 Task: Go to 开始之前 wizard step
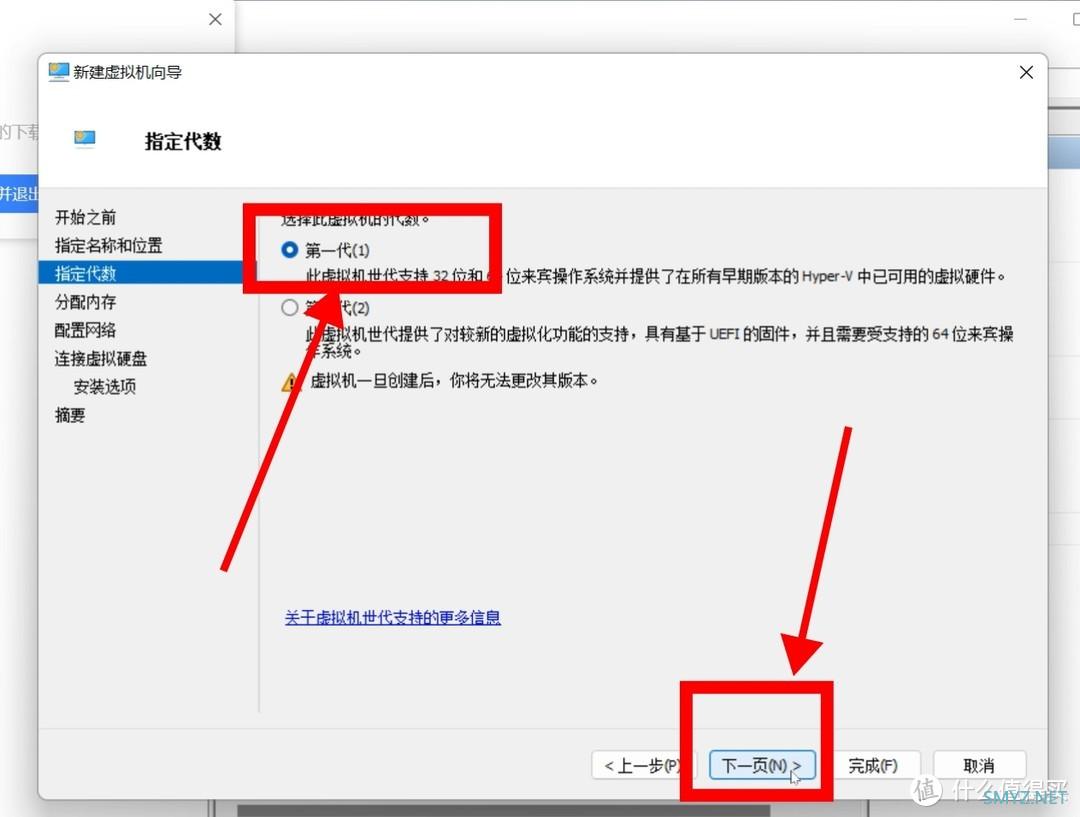pos(85,217)
